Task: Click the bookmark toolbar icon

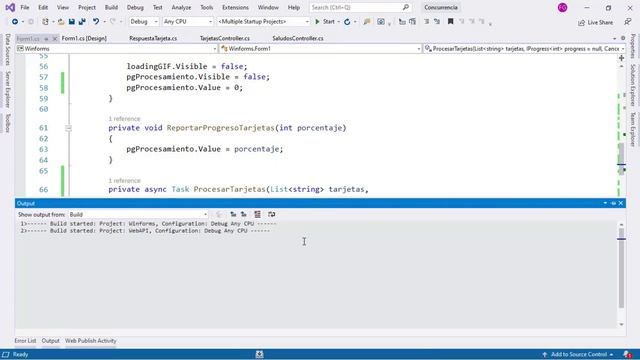Action: [451, 22]
